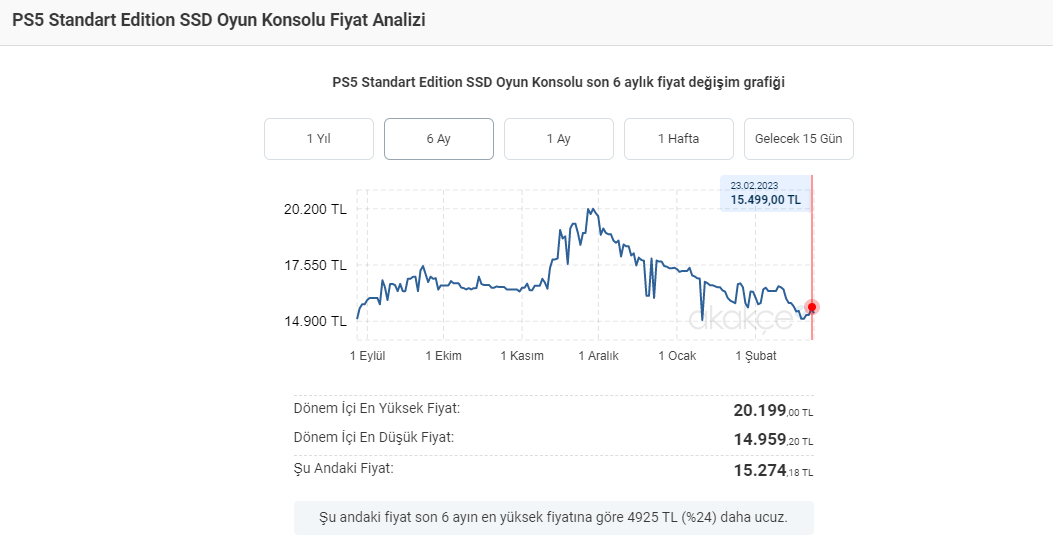The image size is (1053, 543).
Task: Click the Gelecek 15 Gün forecast button
Action: (x=798, y=139)
